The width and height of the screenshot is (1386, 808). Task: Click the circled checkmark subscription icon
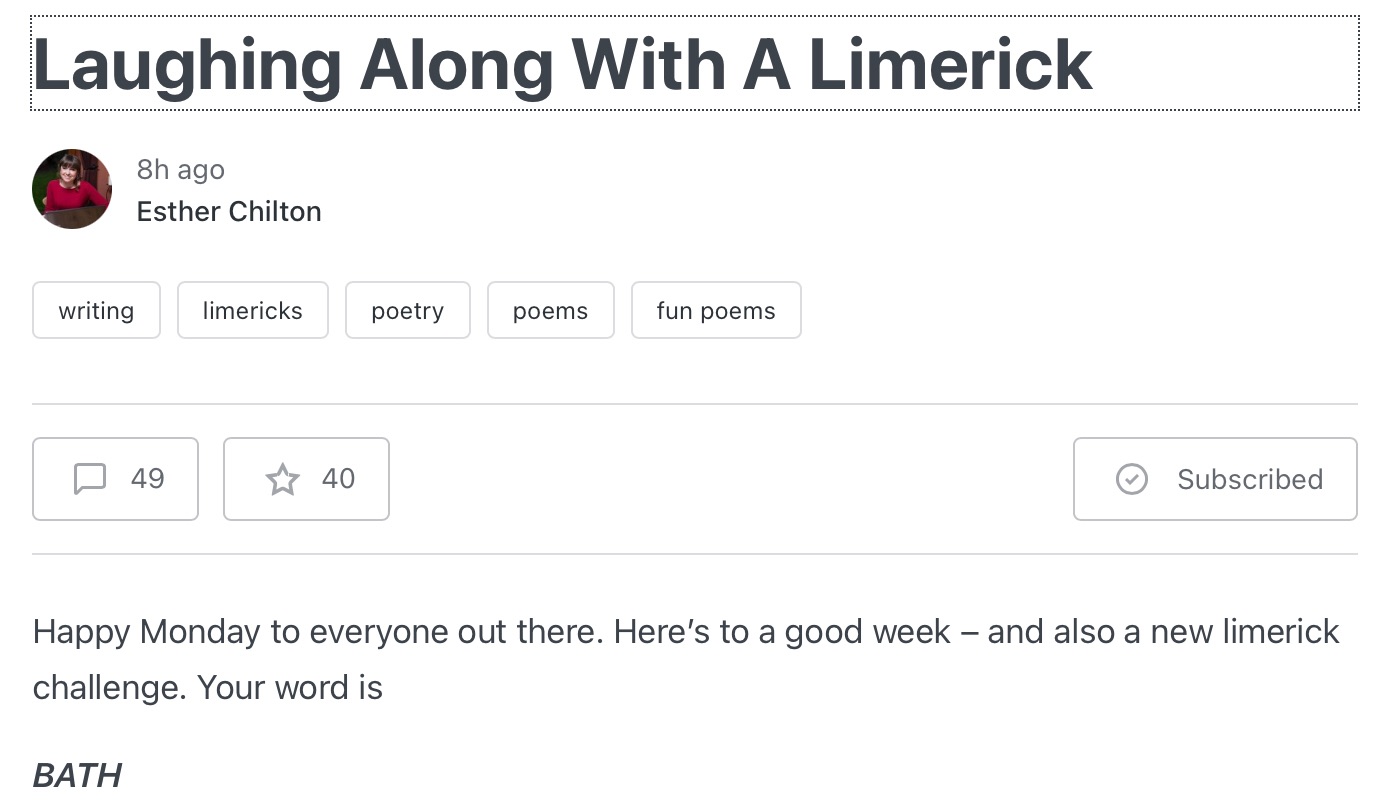(x=1131, y=479)
